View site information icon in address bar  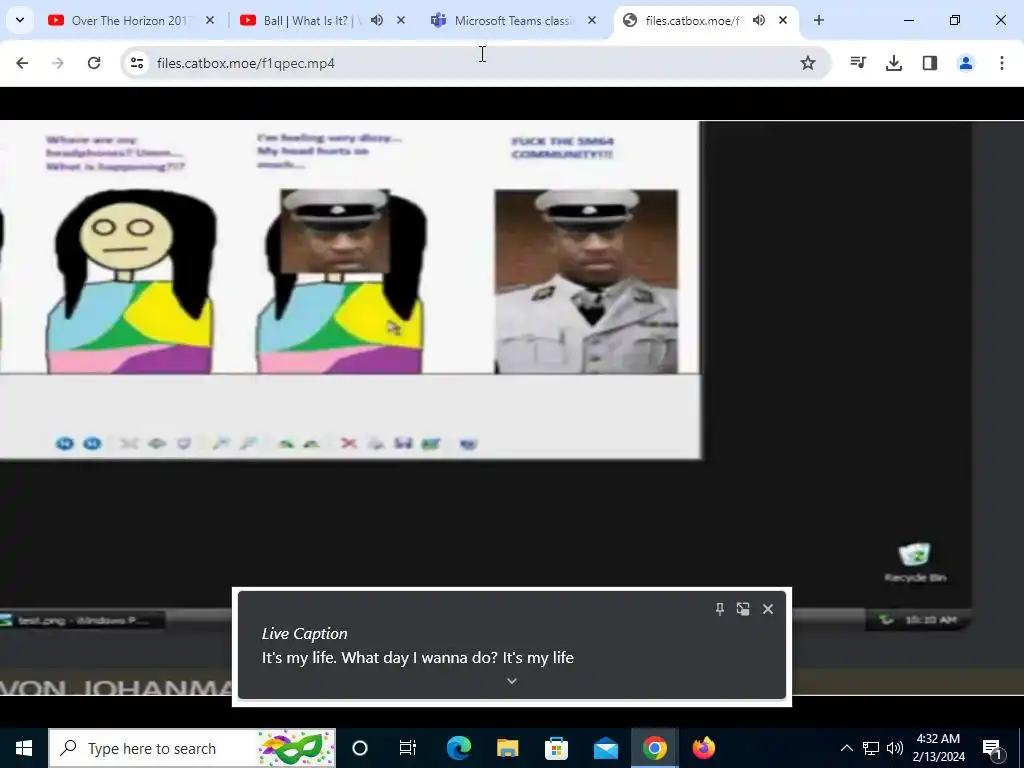136,63
